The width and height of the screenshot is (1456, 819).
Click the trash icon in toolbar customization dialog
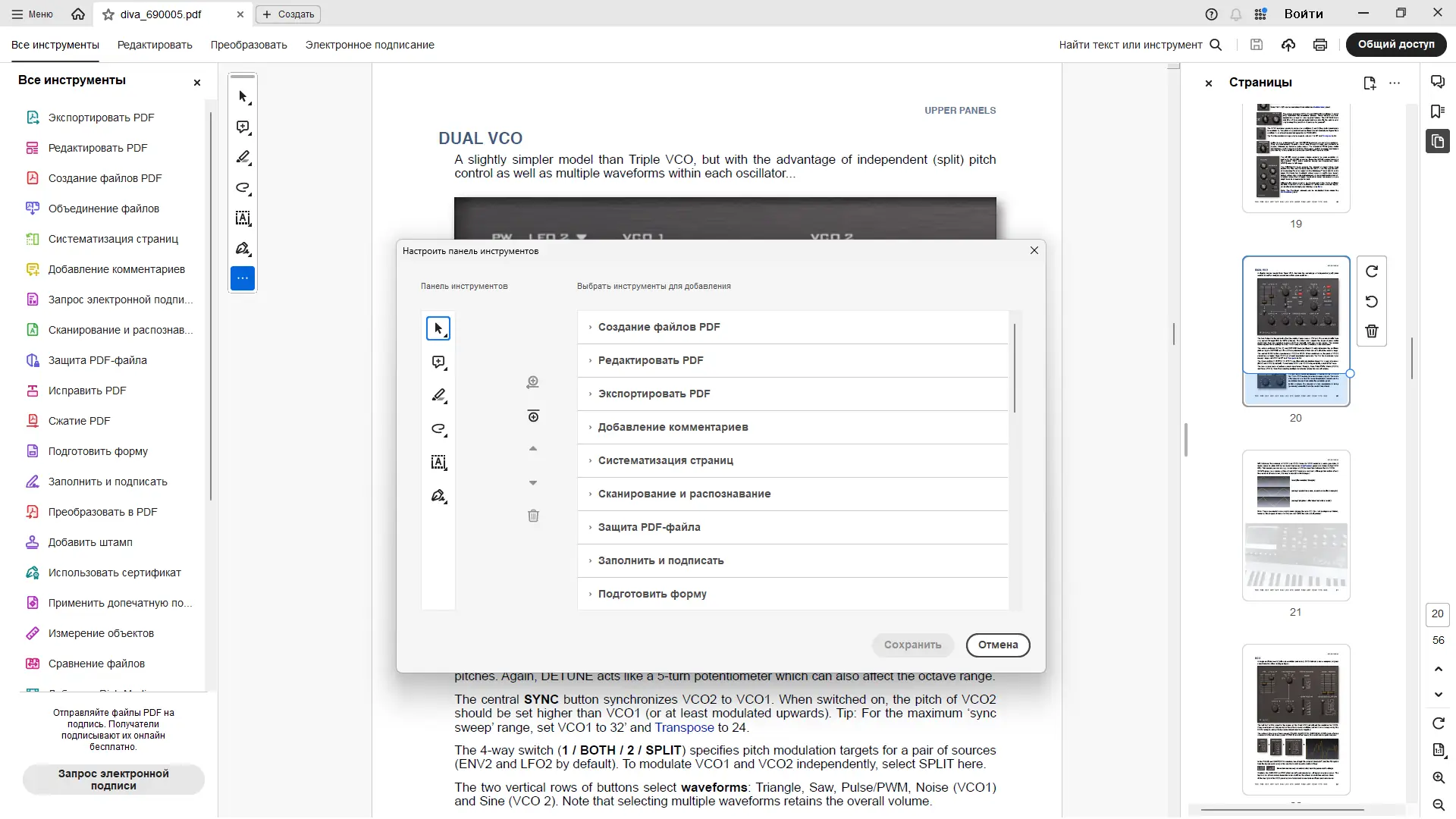[x=533, y=516]
